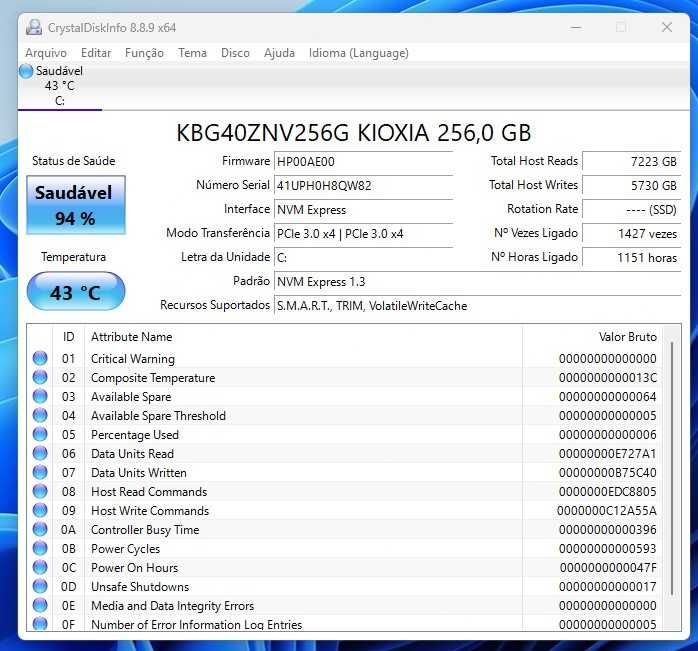Click the Host Write Commands status orb

(x=40, y=511)
